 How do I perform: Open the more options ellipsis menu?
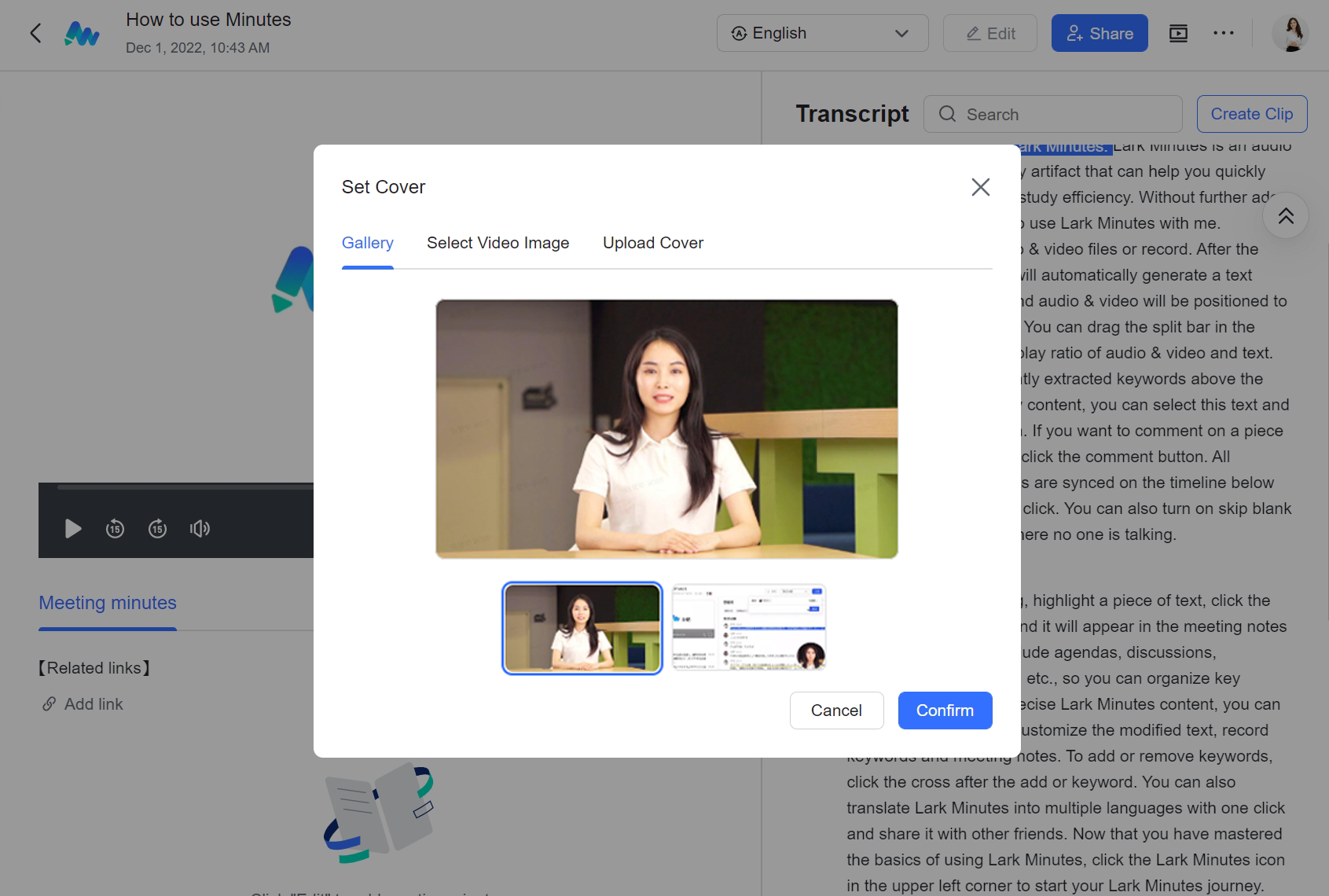1223,33
